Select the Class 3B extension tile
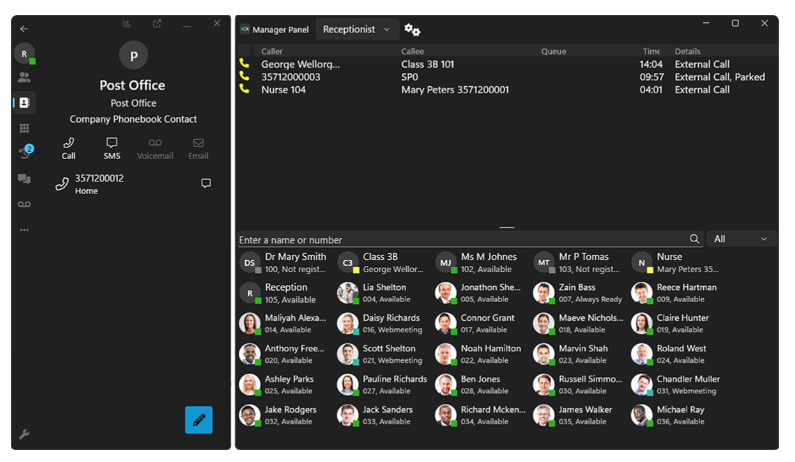 [382, 263]
